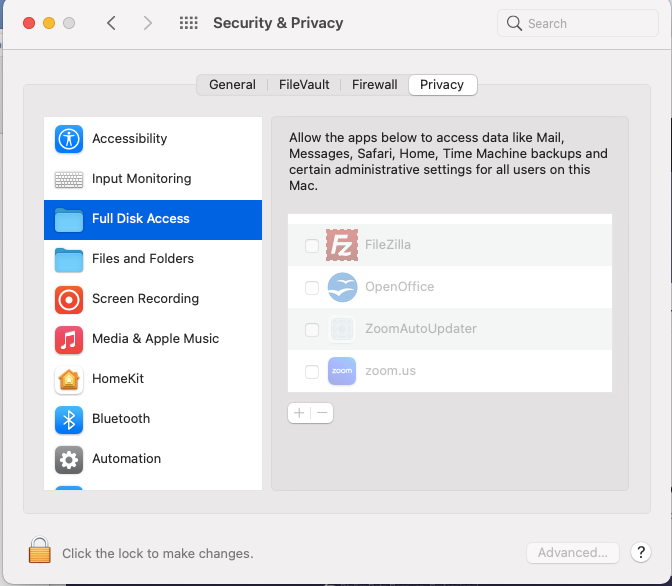Select the Input Monitoring keyboard icon
The image size is (672, 586).
pos(69,179)
